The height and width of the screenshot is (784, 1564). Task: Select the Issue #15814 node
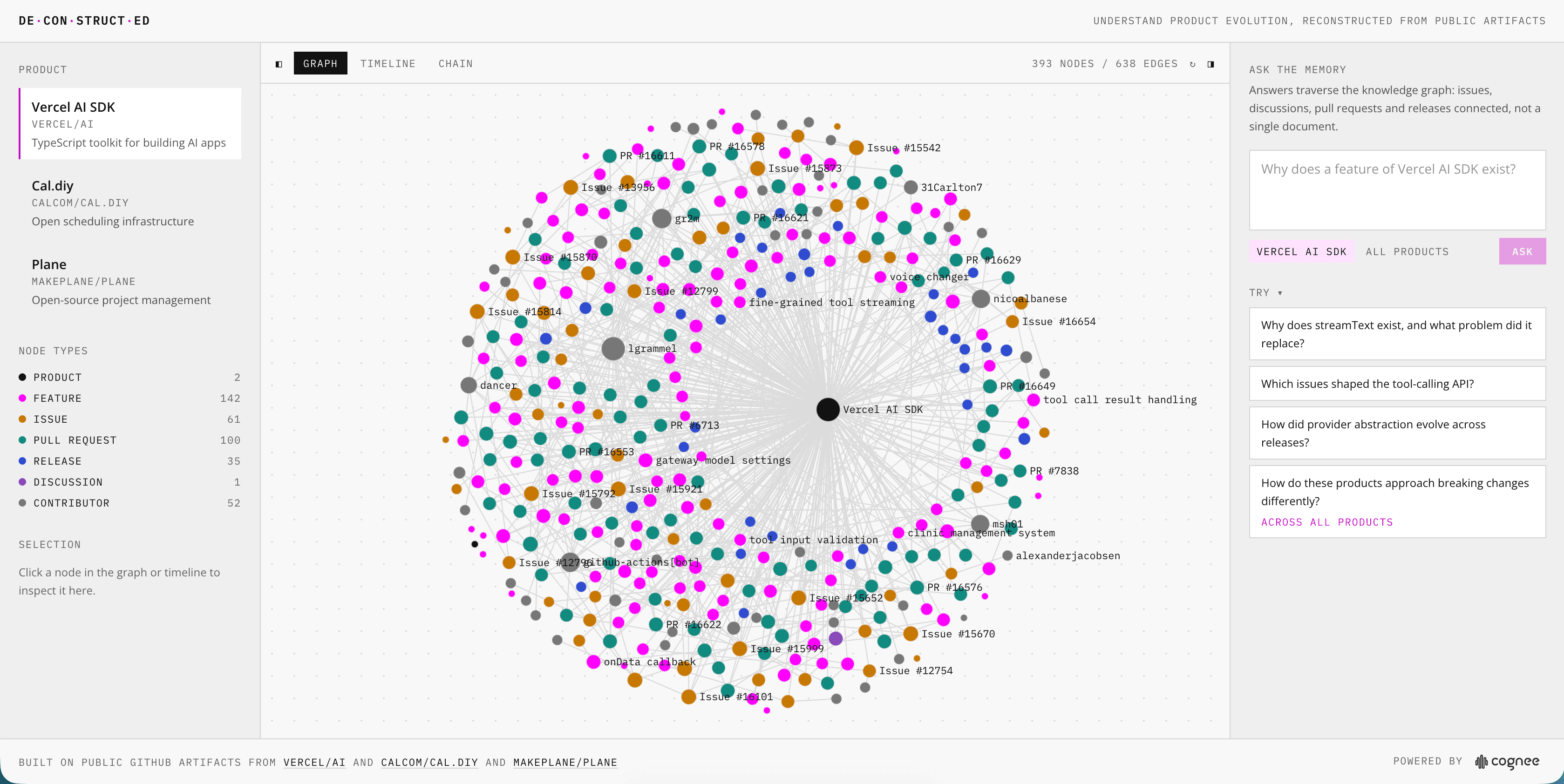[x=476, y=311]
